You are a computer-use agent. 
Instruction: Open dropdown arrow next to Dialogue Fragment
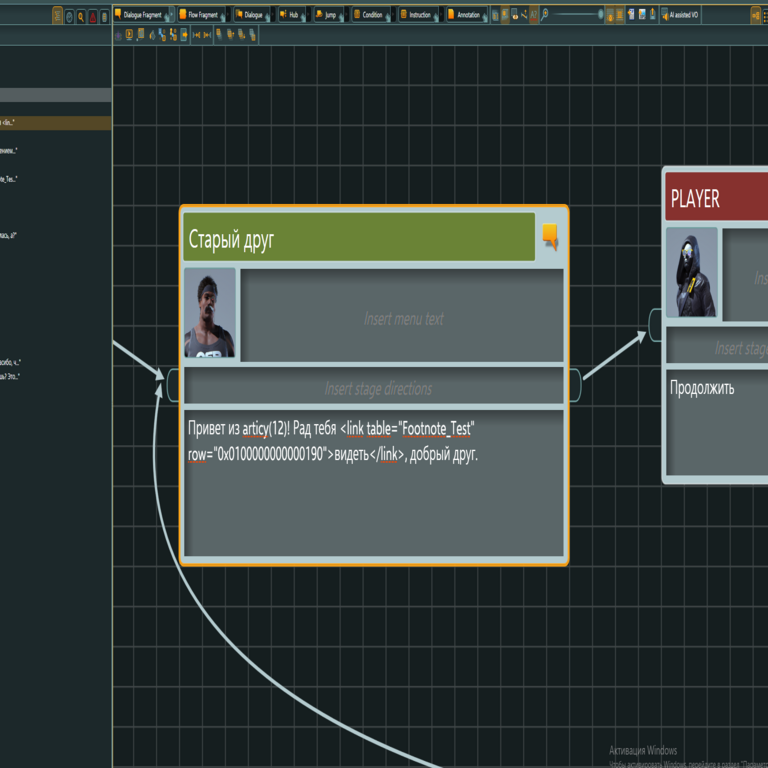169,15
